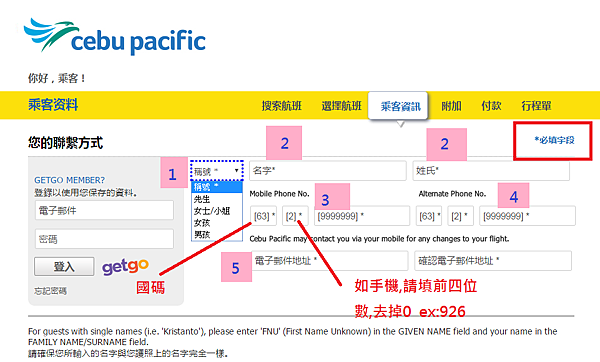Click the 登入 login button
Viewport: 600px width, 362px height.
[x=64, y=266]
